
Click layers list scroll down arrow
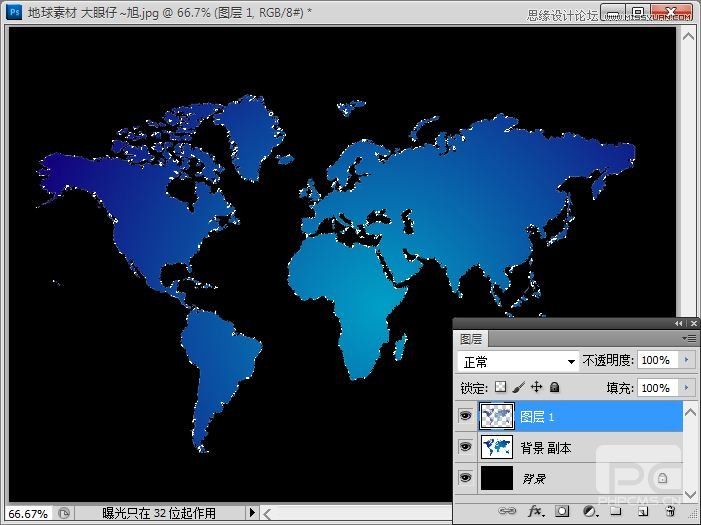coord(690,495)
